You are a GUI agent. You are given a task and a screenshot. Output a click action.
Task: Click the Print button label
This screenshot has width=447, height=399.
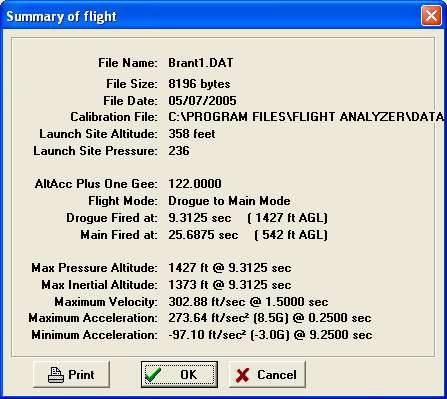(x=81, y=375)
